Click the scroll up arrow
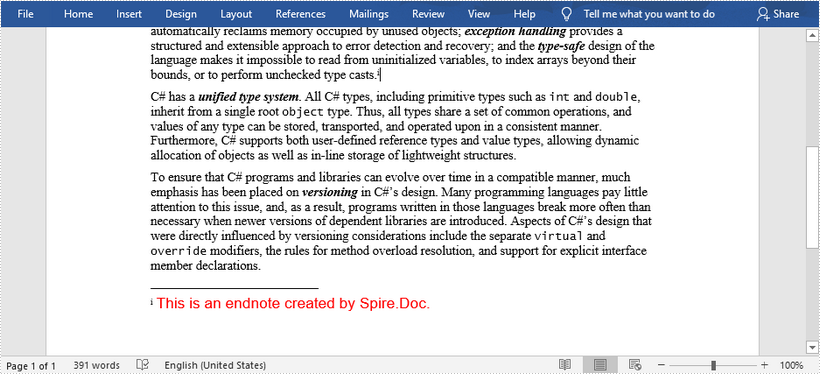820x374 pixels. tap(811, 36)
